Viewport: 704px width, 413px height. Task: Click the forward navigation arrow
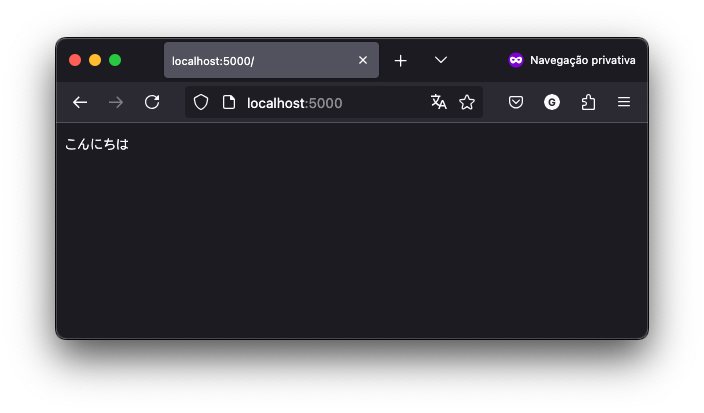click(x=116, y=102)
